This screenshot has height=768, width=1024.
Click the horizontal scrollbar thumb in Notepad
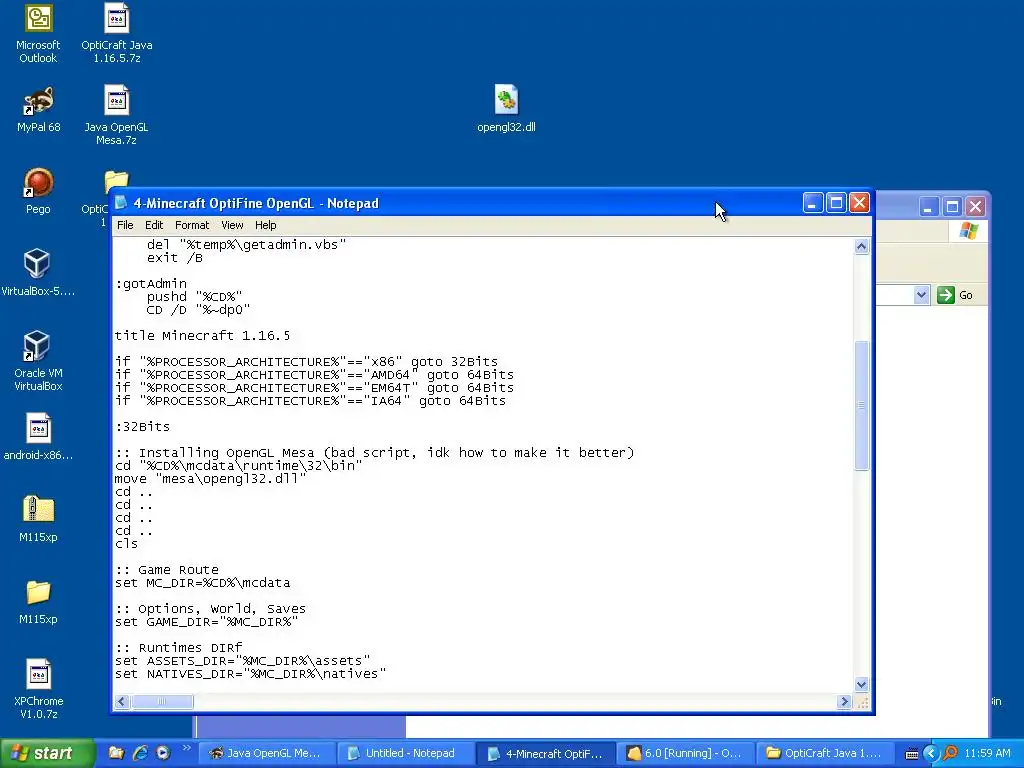pos(162,701)
